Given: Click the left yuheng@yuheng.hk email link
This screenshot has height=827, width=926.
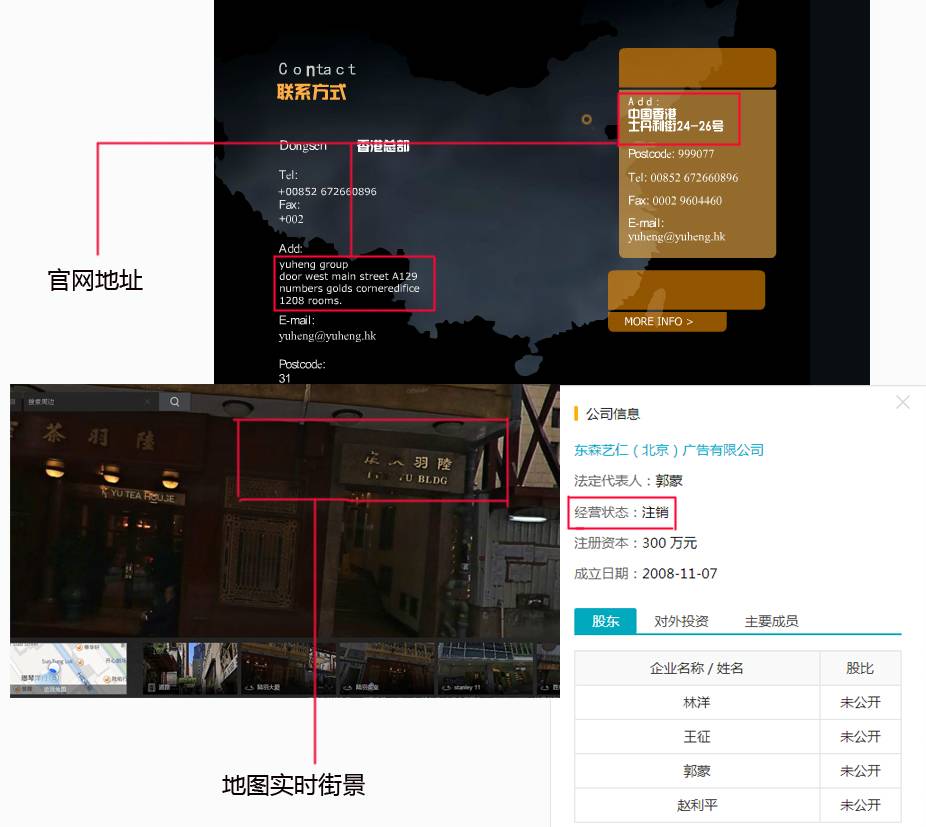Looking at the screenshot, I should (x=327, y=336).
